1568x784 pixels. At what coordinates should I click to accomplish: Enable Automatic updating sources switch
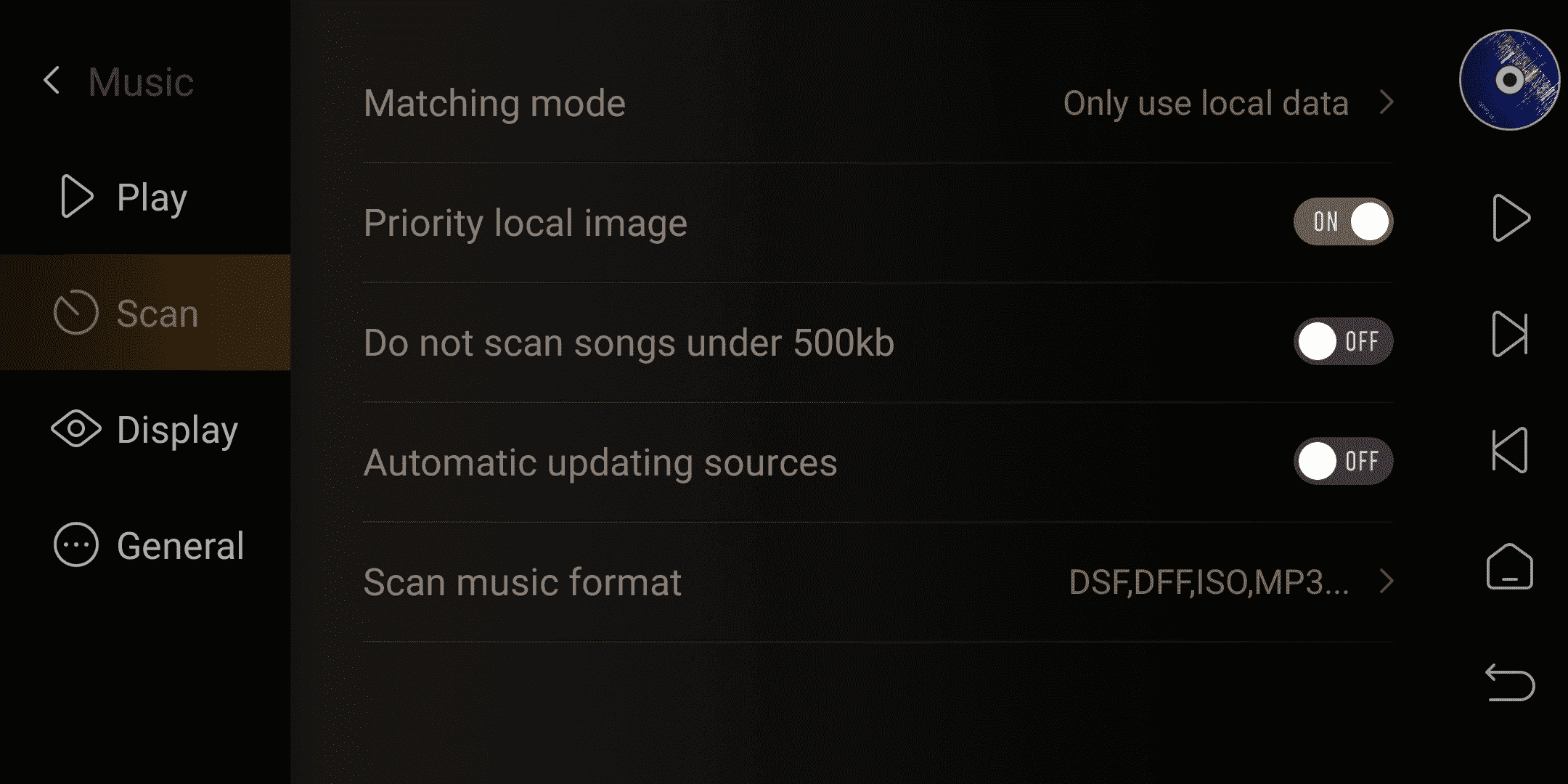1343,461
